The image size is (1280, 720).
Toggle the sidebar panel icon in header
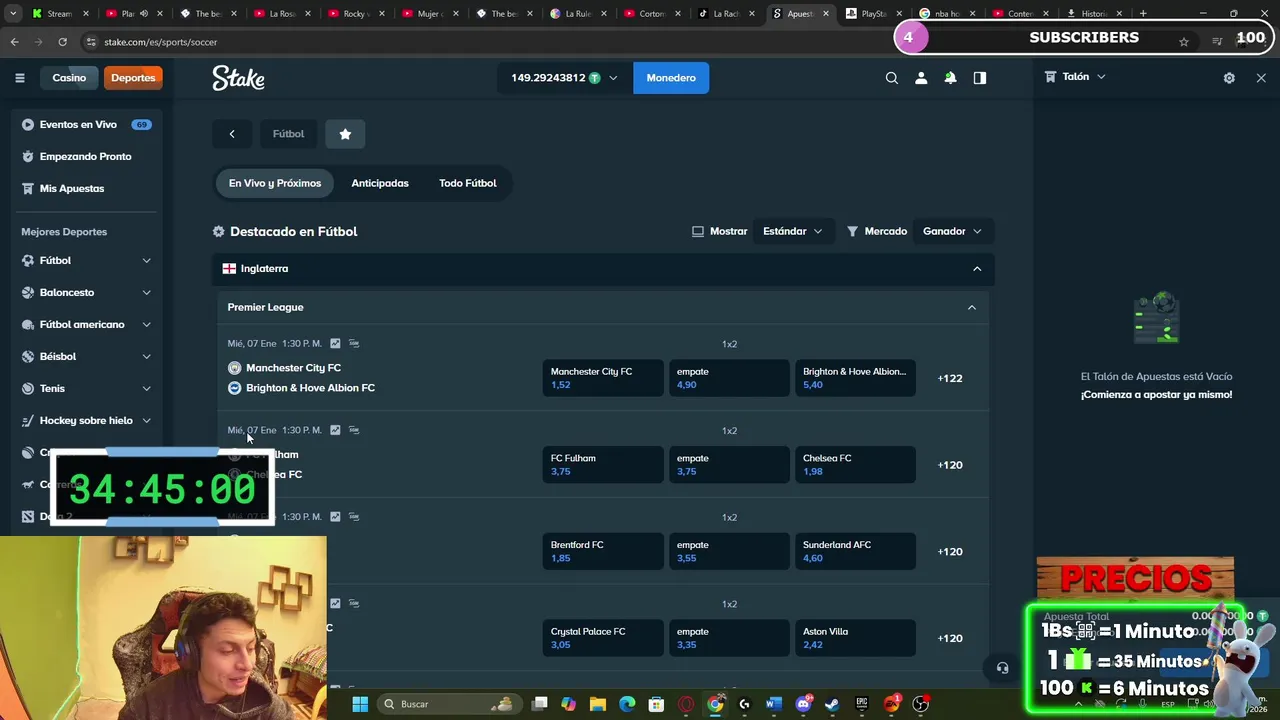[980, 78]
